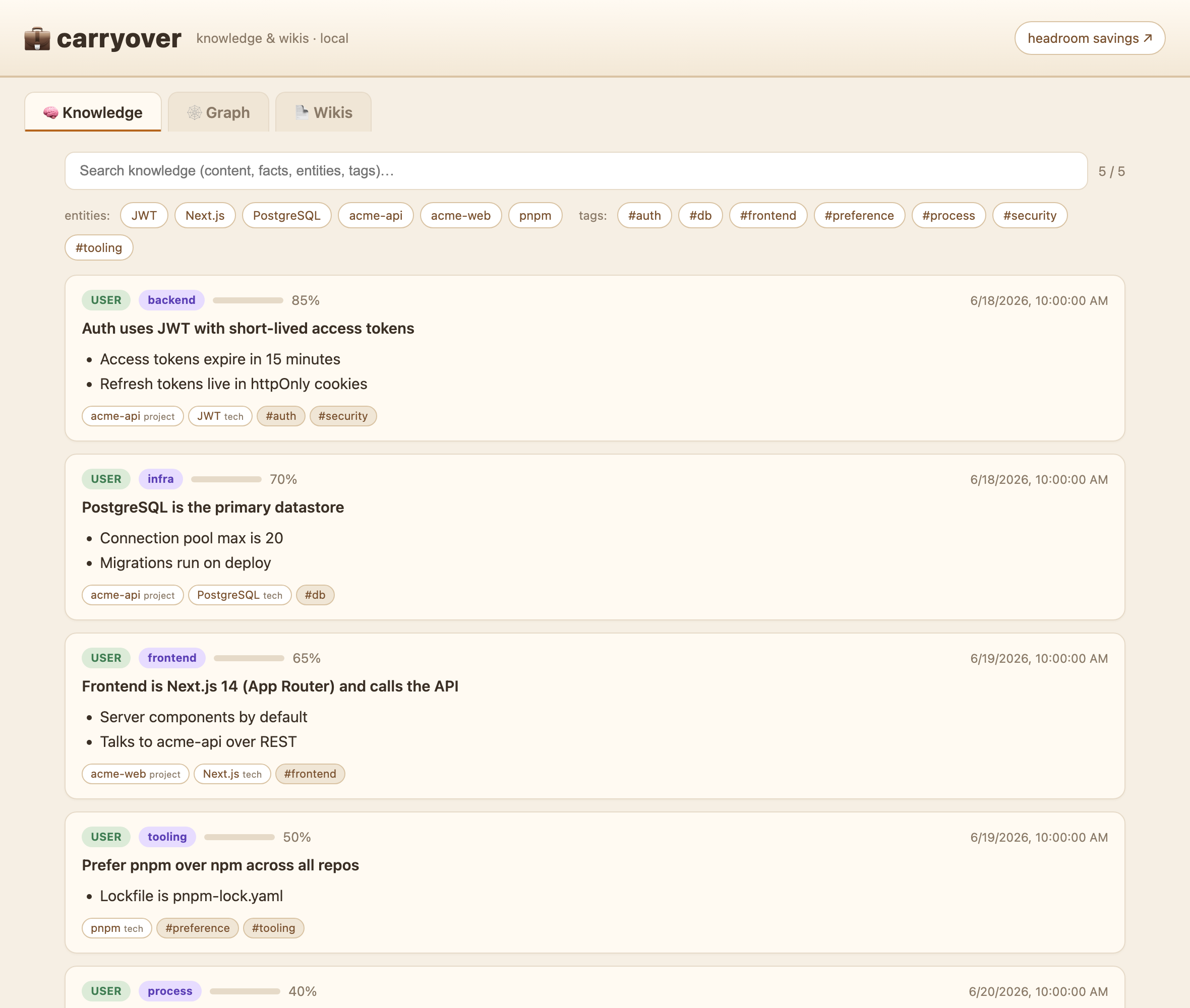Click 'Access tokens expire in 15 minutes' fact
This screenshot has height=1008, width=1190.
click(x=220, y=359)
